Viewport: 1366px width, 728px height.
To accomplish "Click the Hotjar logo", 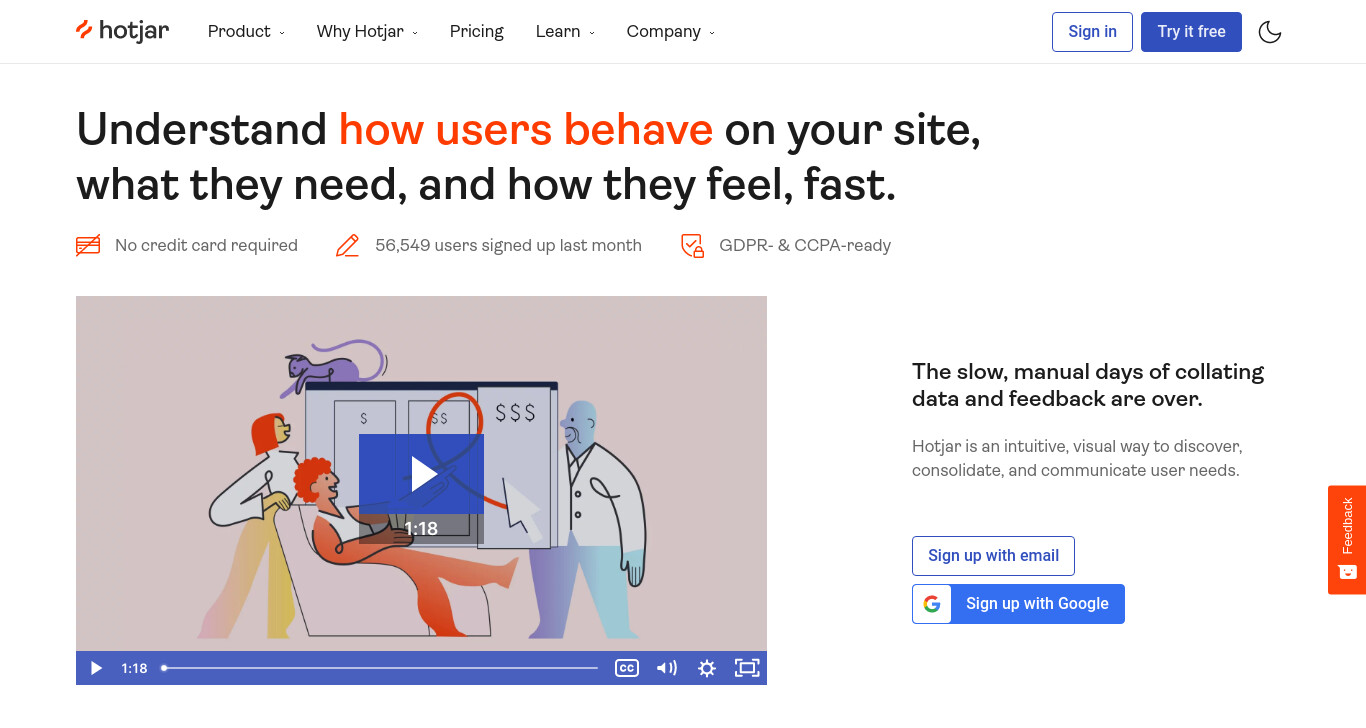I will (x=123, y=31).
